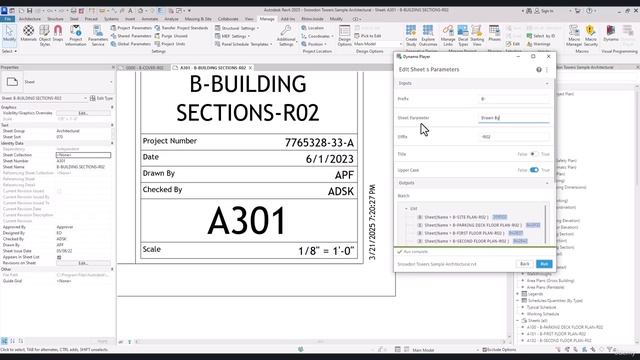Click the Warnings tool
This screenshot has width=640, height=360.
[x=538, y=44]
